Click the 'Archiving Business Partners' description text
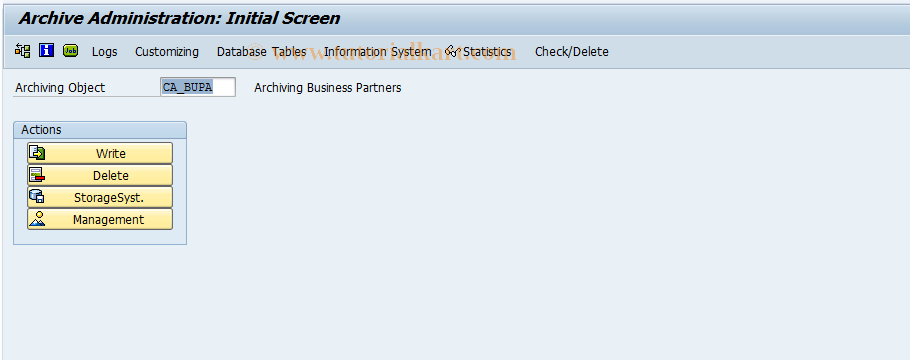 328,88
